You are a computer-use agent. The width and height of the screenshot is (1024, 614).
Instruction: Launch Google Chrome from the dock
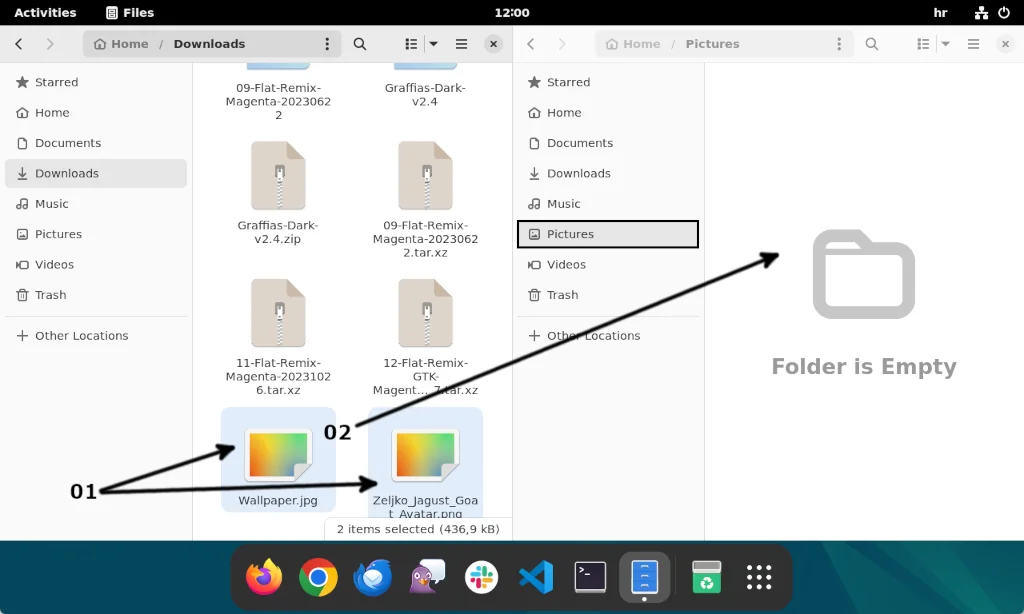(318, 577)
